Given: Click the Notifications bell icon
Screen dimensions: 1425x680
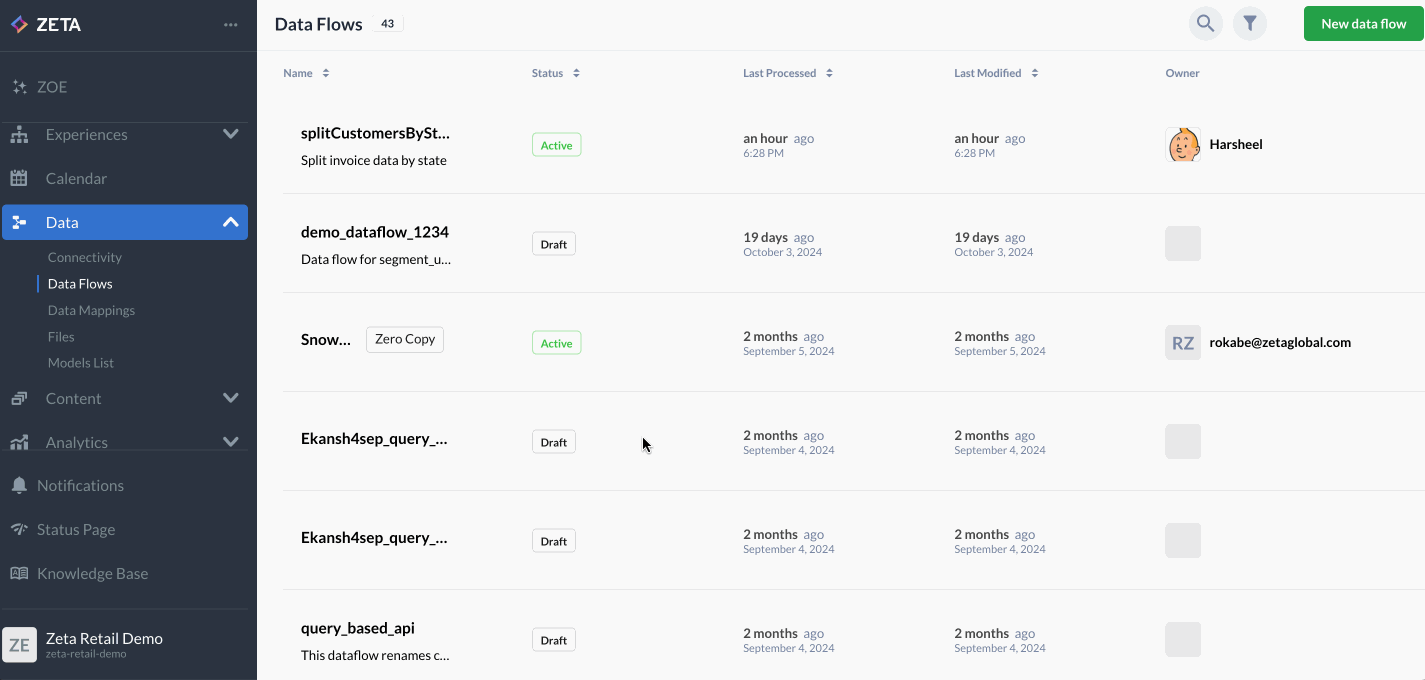Looking at the screenshot, I should (x=19, y=485).
